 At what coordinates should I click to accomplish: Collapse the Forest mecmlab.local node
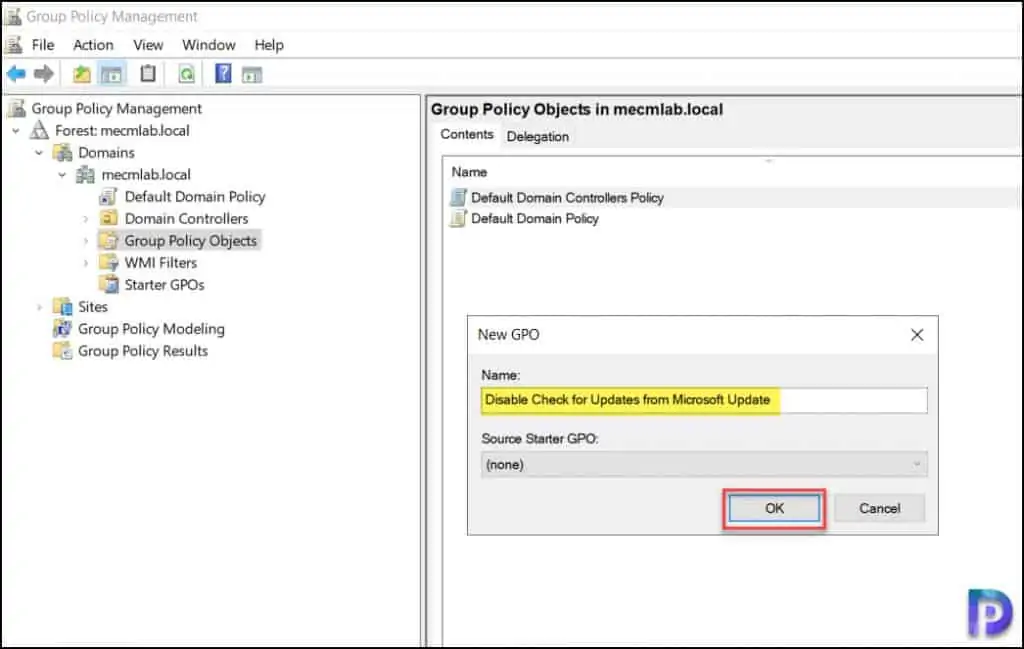click(16, 131)
